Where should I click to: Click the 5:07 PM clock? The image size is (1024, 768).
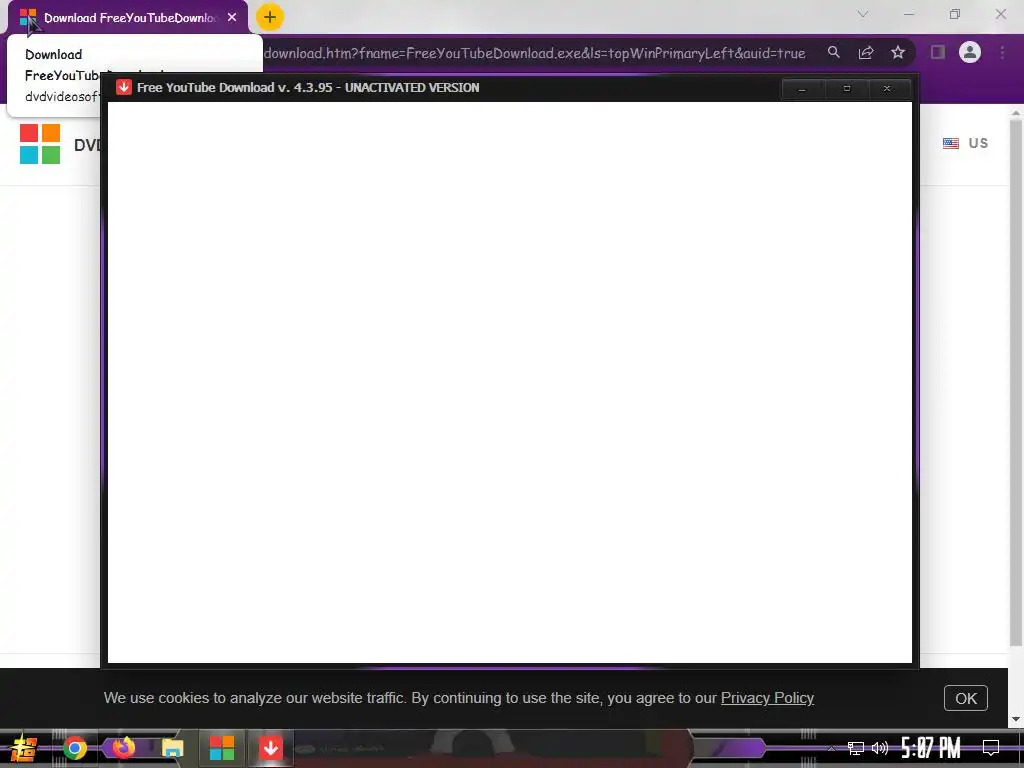click(x=931, y=748)
